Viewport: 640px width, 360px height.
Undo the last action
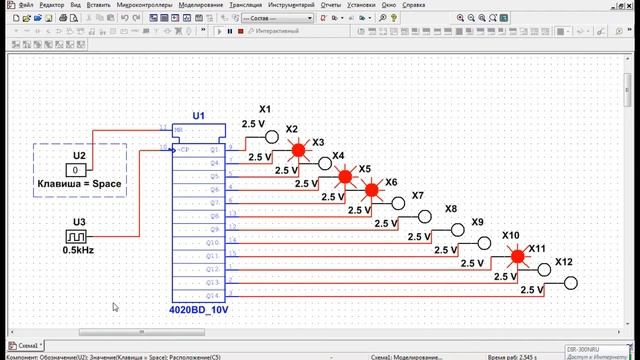[125, 18]
